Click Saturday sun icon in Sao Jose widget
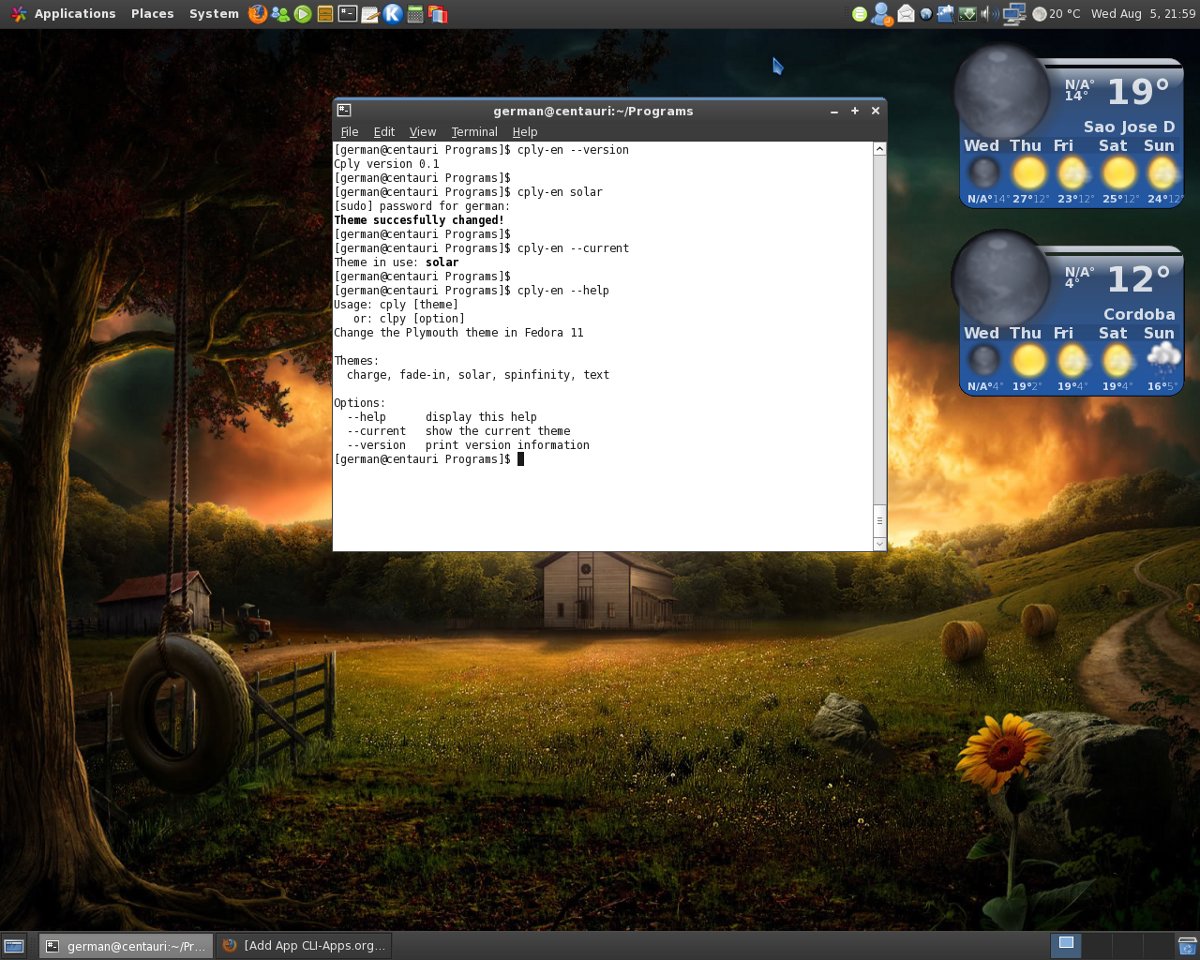 (1118, 173)
